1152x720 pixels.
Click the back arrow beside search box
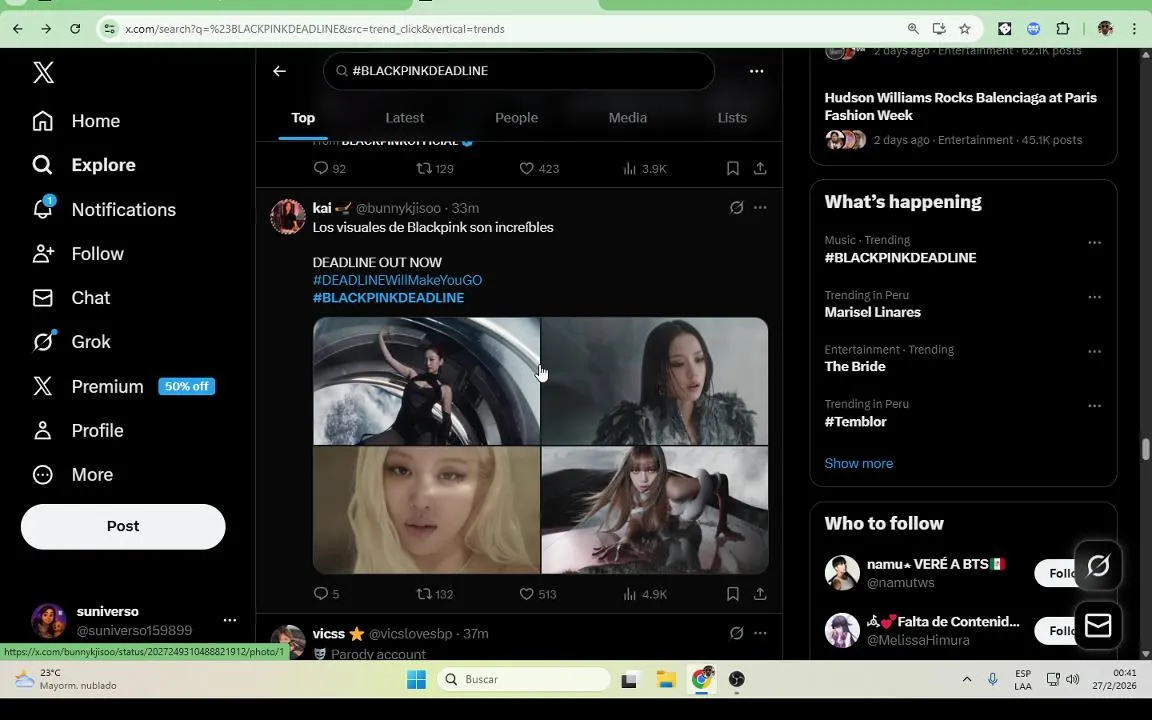[279, 71]
